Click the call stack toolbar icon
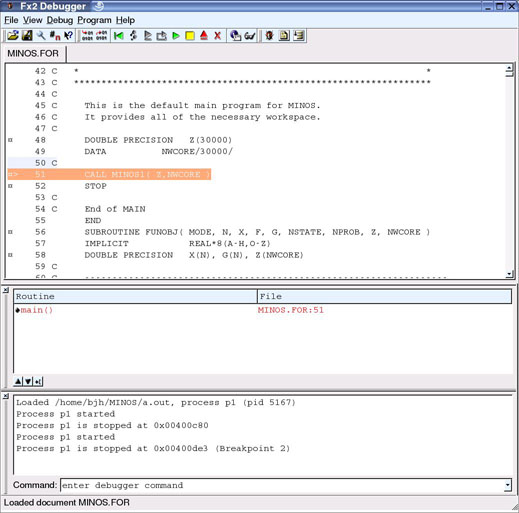The height and width of the screenshot is (513, 519). click(x=299, y=35)
